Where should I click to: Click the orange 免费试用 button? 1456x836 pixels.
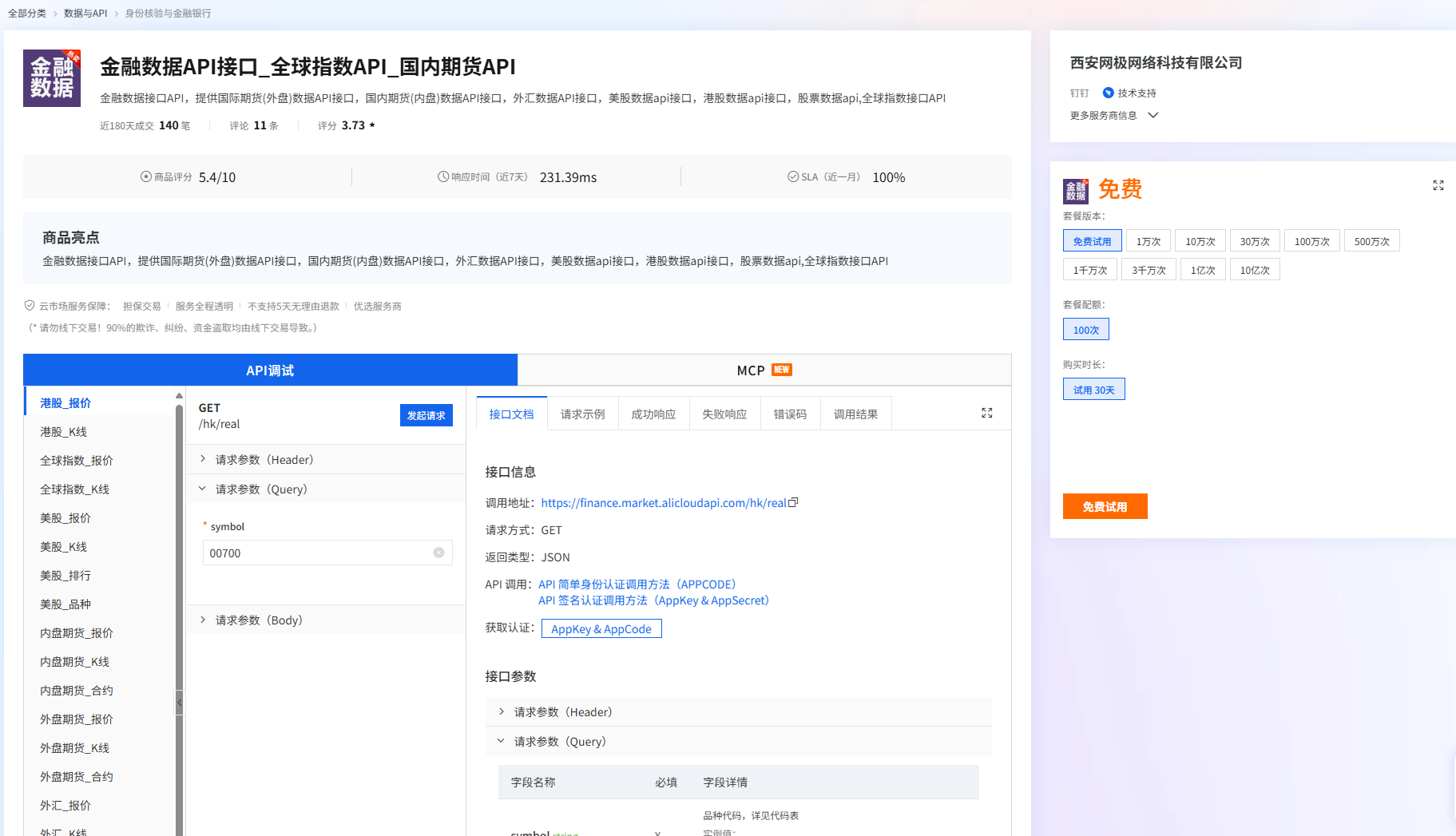1105,506
